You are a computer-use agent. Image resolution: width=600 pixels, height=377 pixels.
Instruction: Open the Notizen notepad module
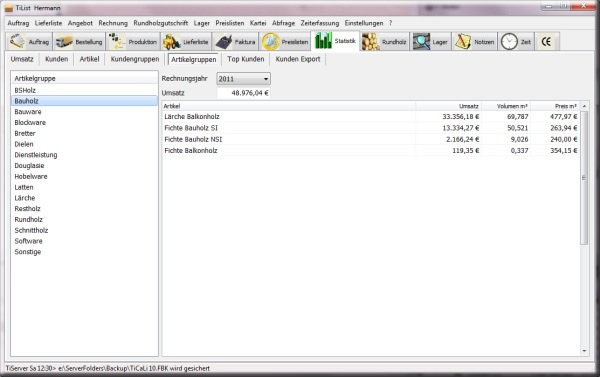point(474,42)
